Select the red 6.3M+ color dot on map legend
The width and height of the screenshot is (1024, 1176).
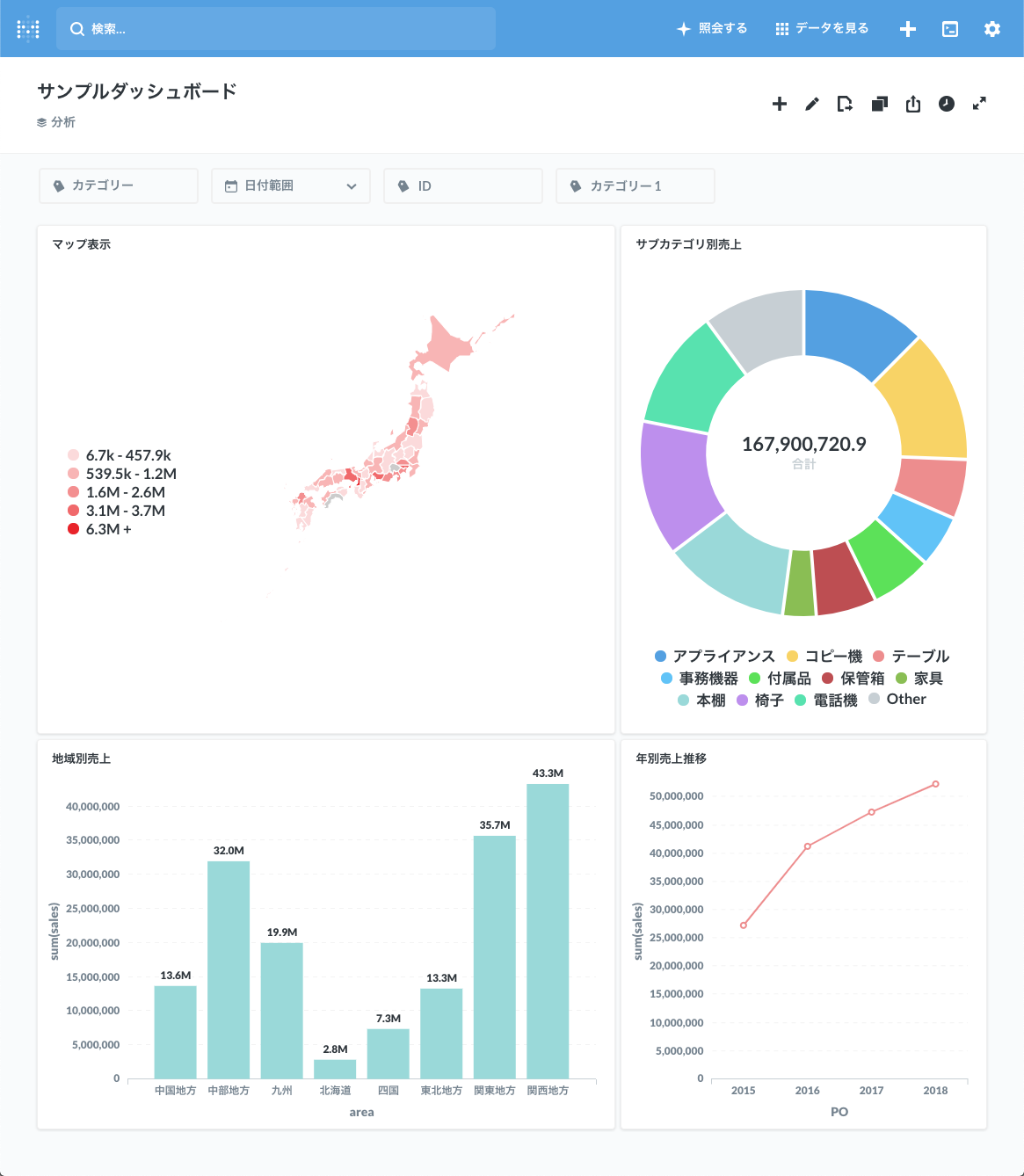[73, 529]
